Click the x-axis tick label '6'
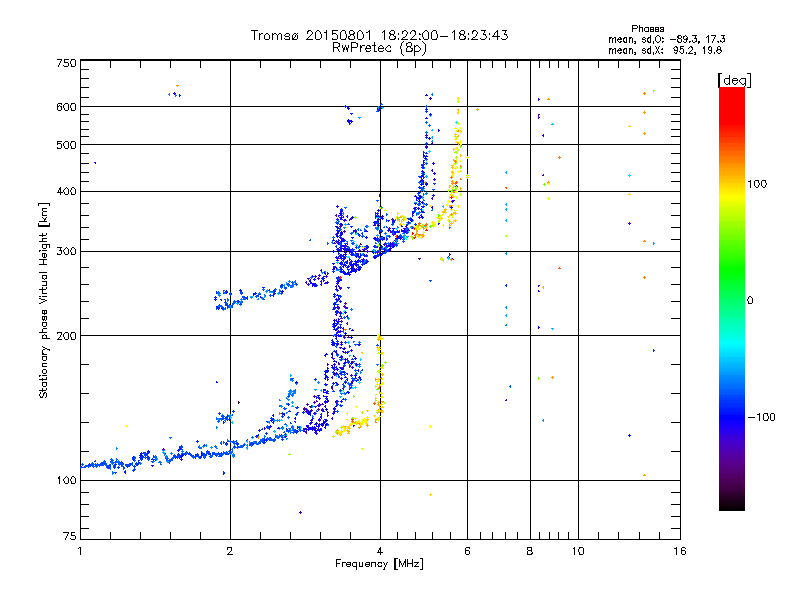The width and height of the screenshot is (800, 600). (467, 551)
